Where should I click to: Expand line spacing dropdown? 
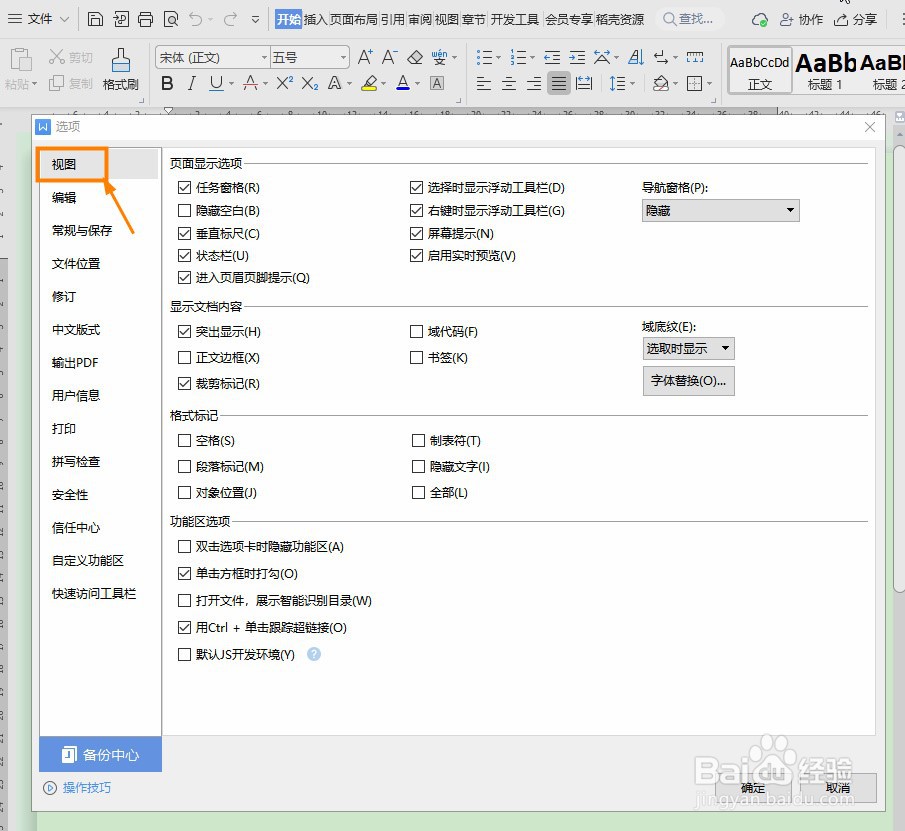pos(633,84)
